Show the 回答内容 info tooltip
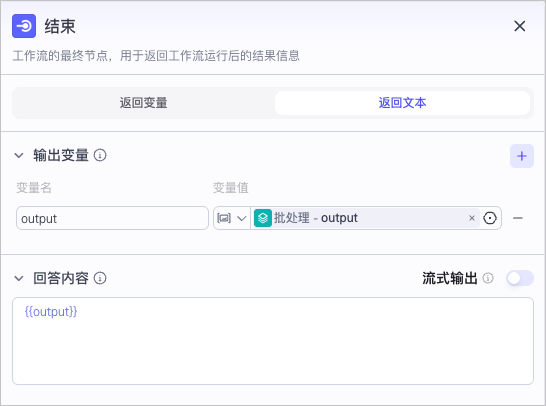The height and width of the screenshot is (406, 546). tap(100, 278)
